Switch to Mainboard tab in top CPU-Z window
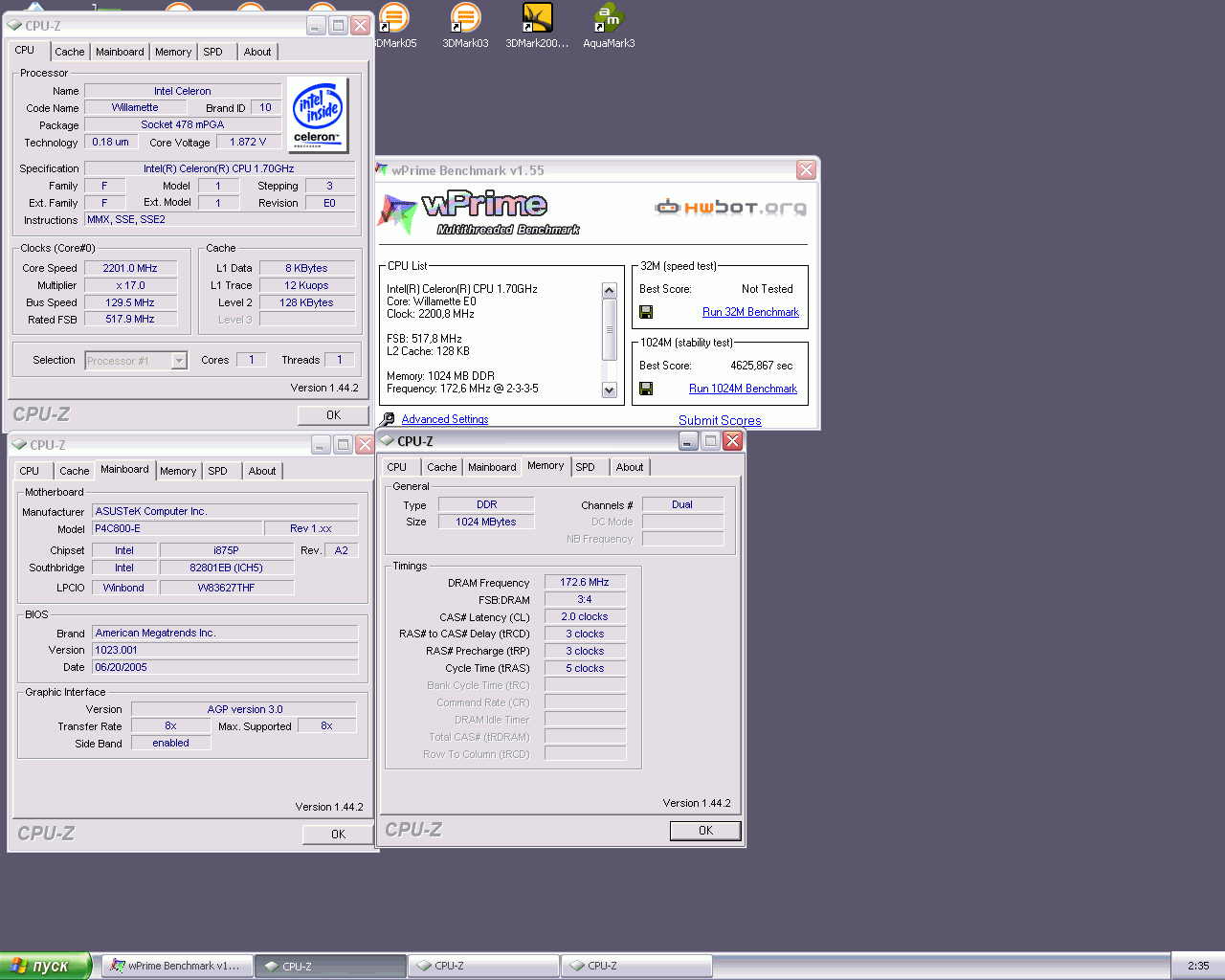 click(120, 52)
